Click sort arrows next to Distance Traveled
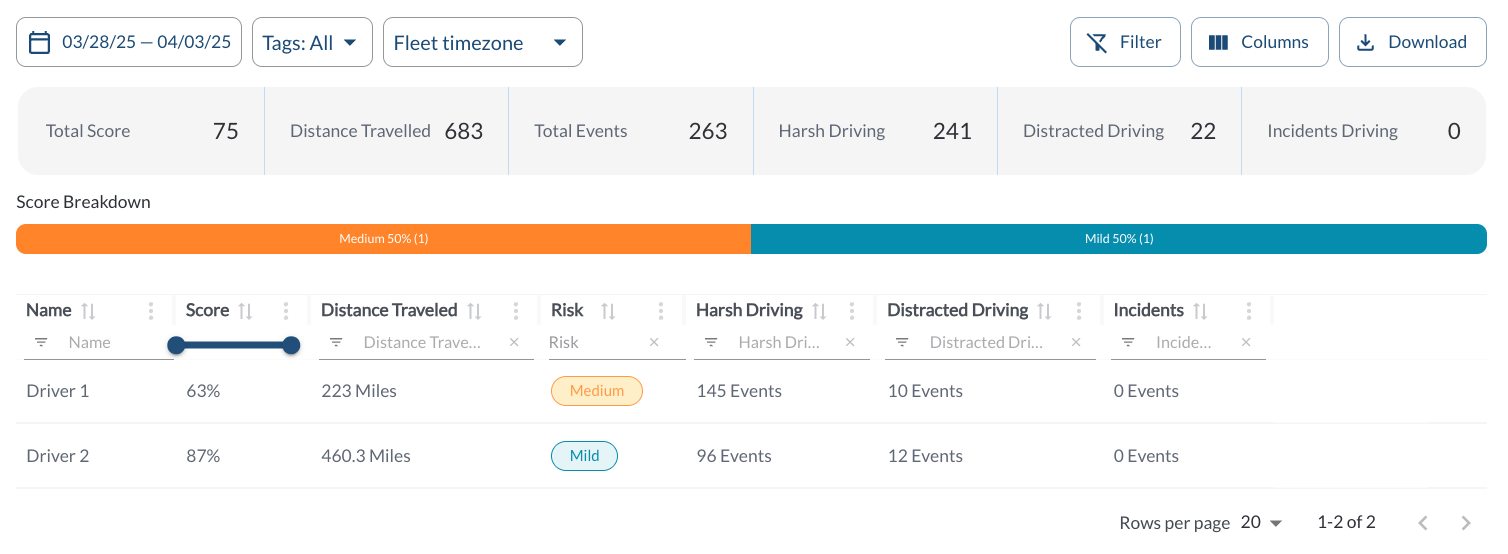This screenshot has width=1508, height=554. coord(475,311)
